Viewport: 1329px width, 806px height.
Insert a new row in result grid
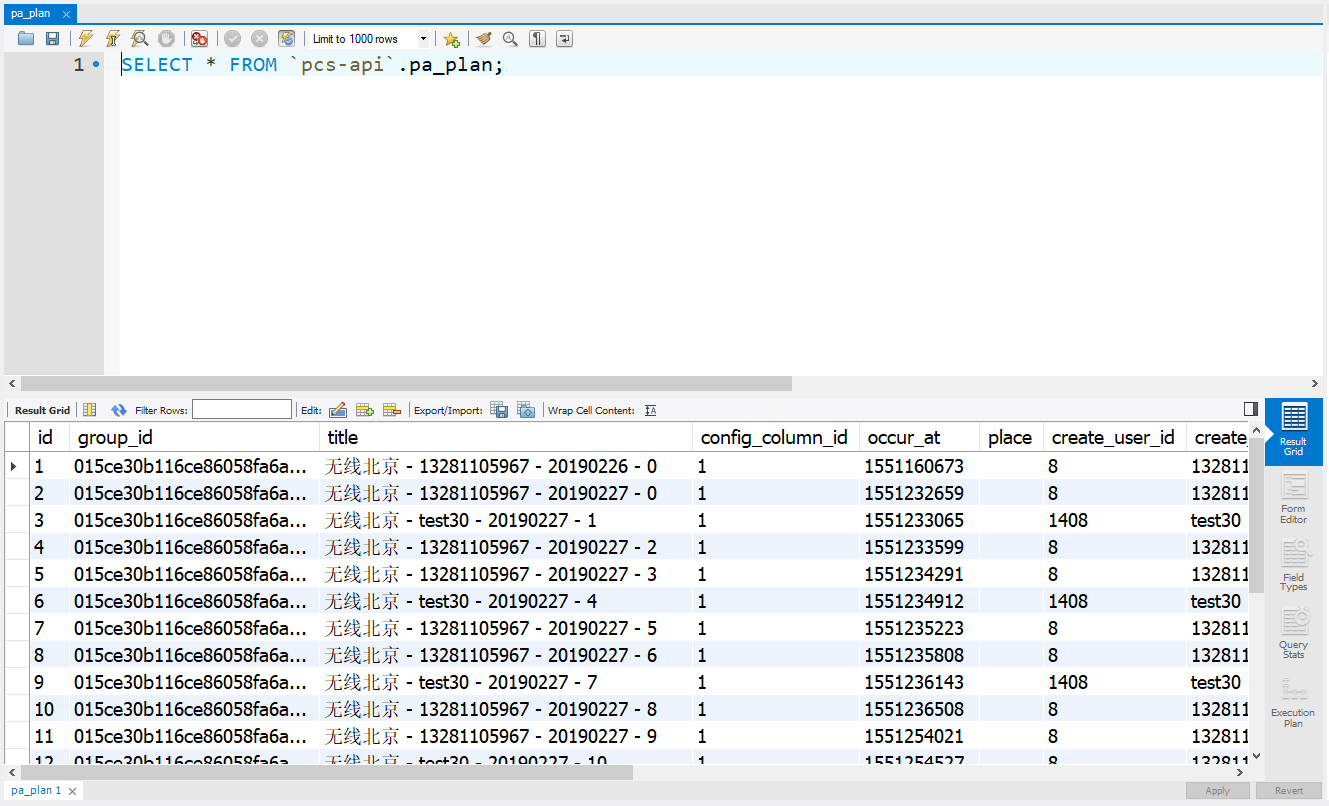(365, 410)
